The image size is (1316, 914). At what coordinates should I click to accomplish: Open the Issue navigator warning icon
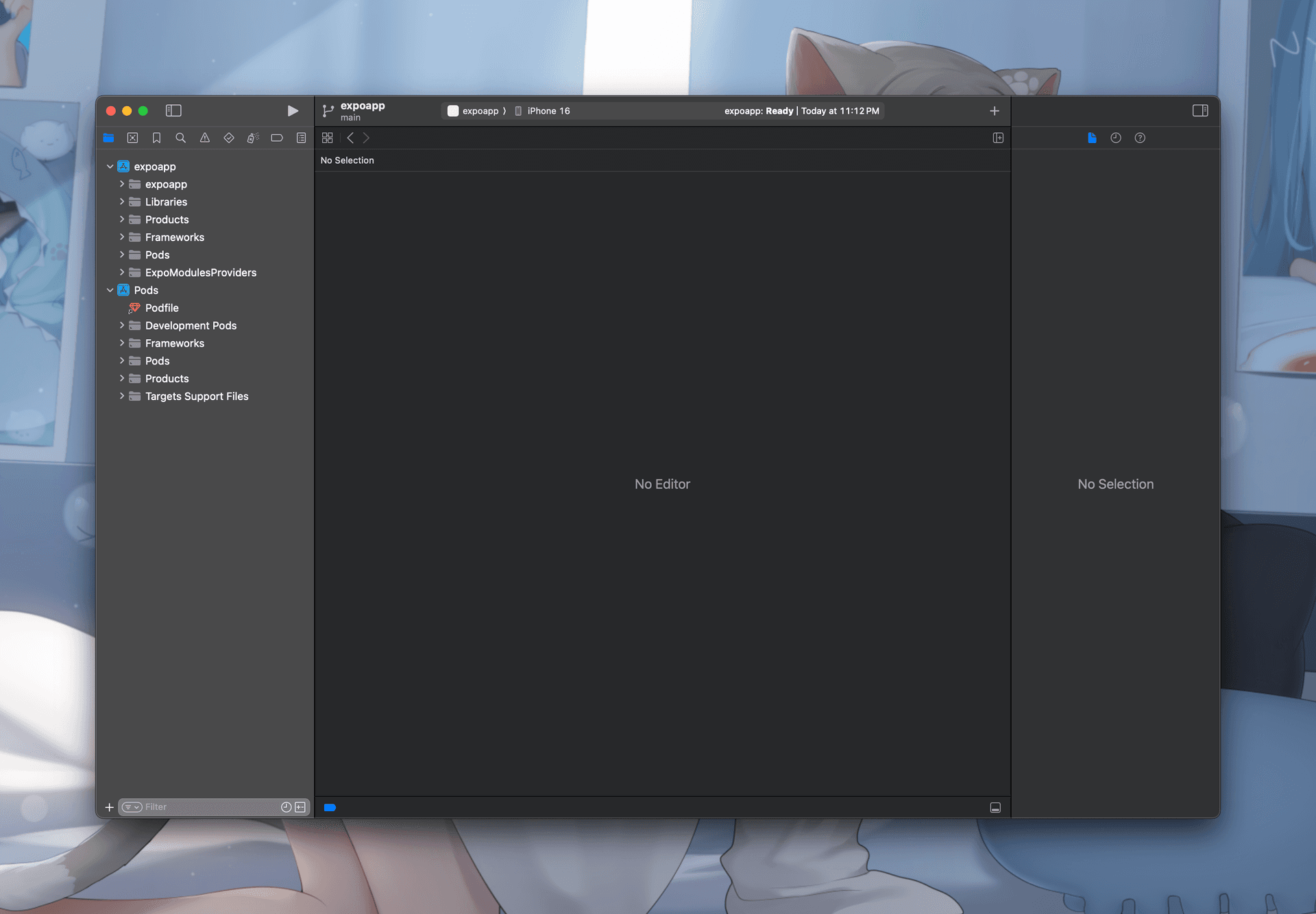tap(205, 138)
